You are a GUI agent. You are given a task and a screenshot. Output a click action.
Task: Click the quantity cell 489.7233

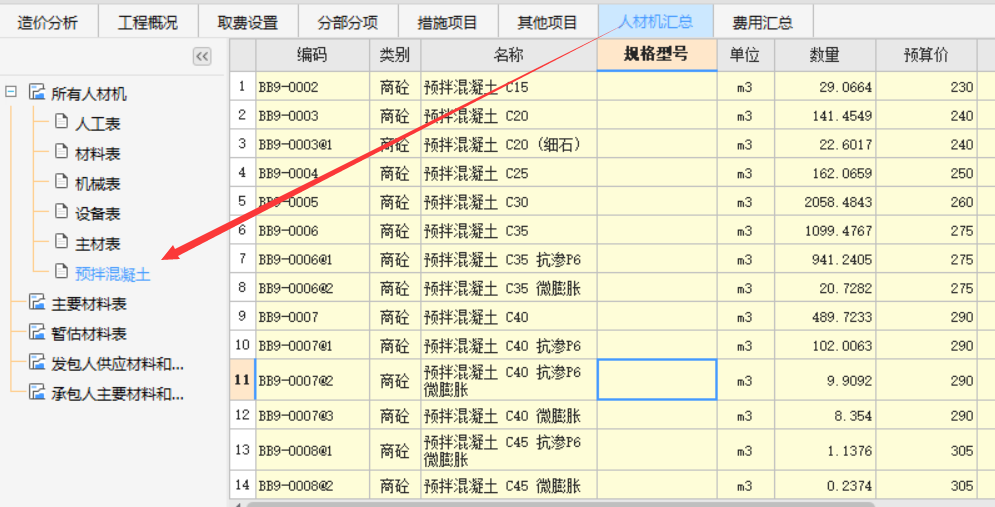pyautogui.click(x=825, y=317)
